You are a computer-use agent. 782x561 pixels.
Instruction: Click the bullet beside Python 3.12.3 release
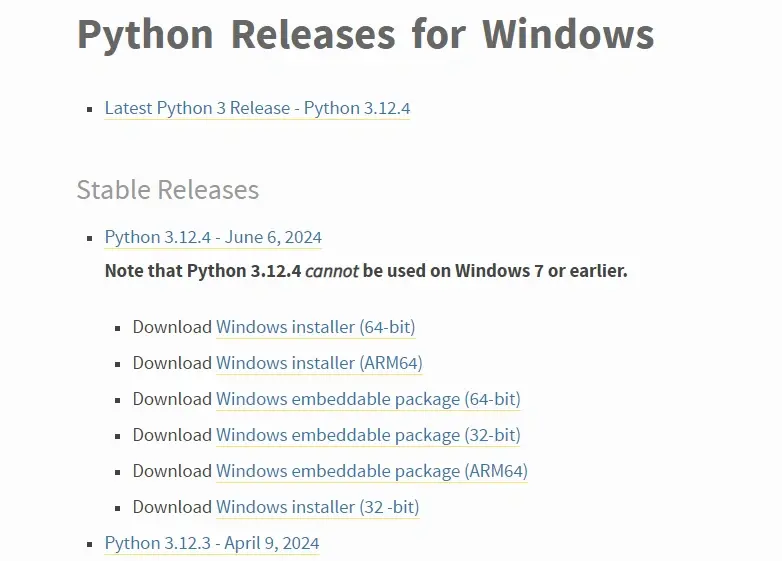[x=90, y=544]
